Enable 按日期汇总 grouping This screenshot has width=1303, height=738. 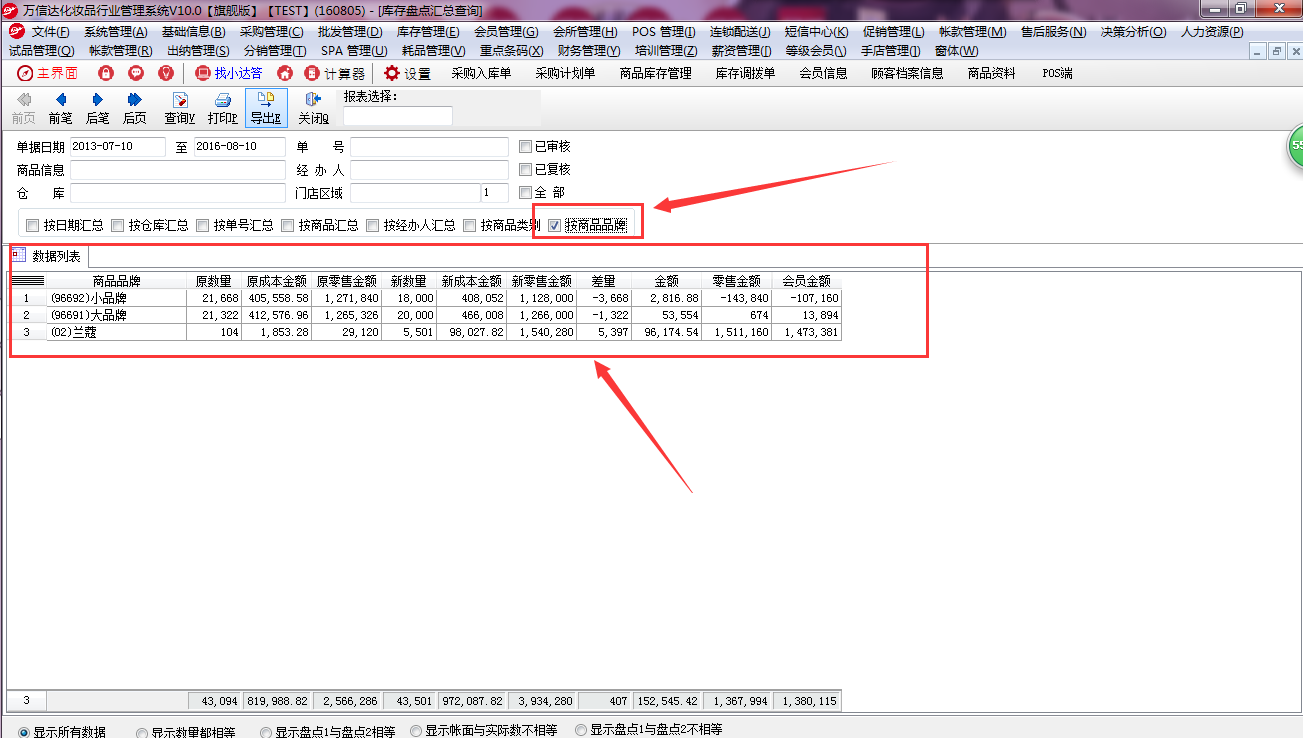point(33,225)
